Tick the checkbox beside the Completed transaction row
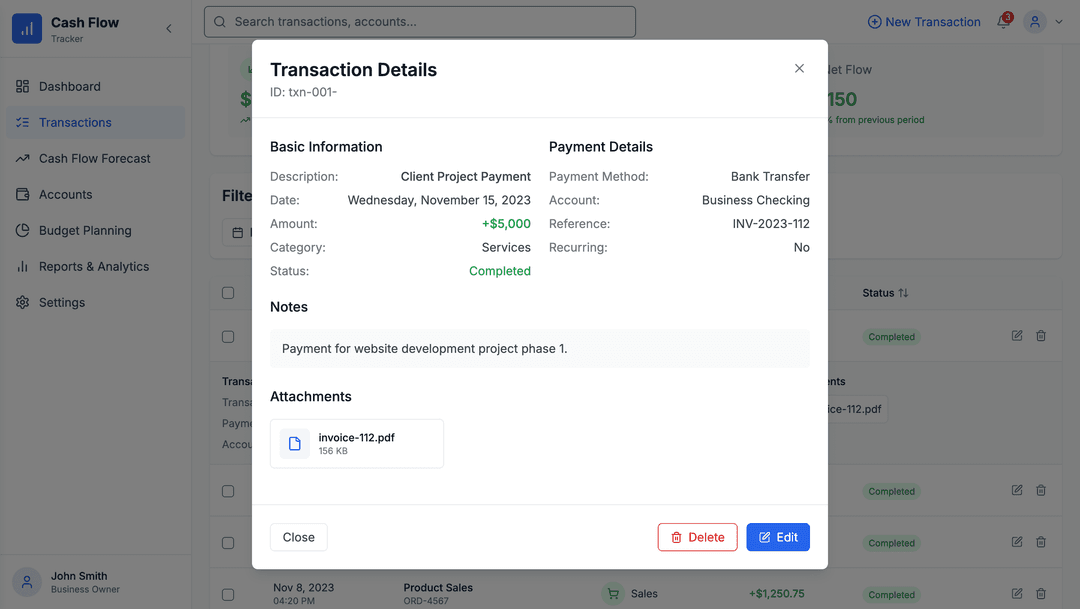The width and height of the screenshot is (1080, 609). (x=228, y=336)
